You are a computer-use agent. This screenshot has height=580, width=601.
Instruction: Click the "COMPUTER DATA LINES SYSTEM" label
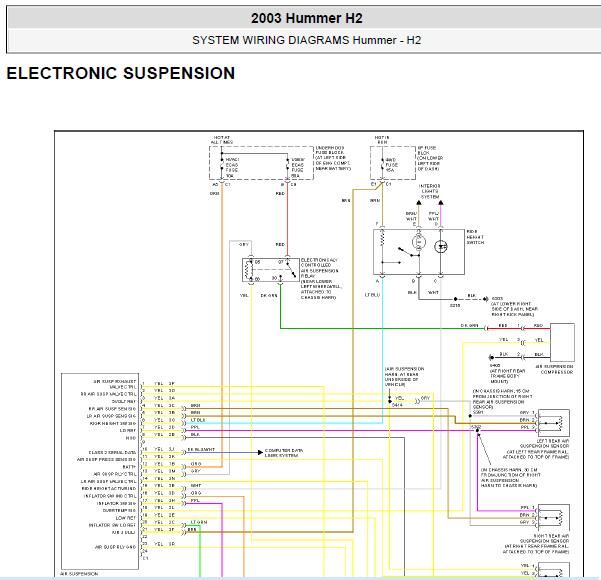click(x=283, y=453)
